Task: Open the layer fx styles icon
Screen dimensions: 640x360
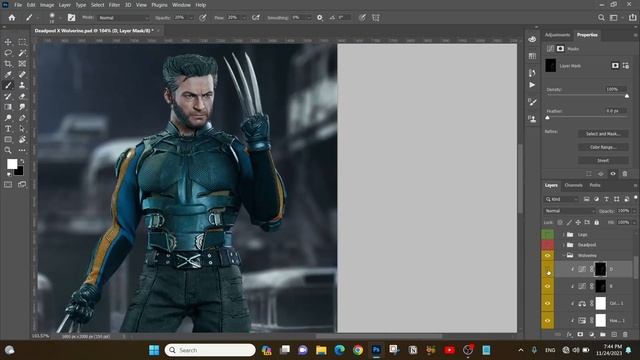Action: tap(569, 335)
